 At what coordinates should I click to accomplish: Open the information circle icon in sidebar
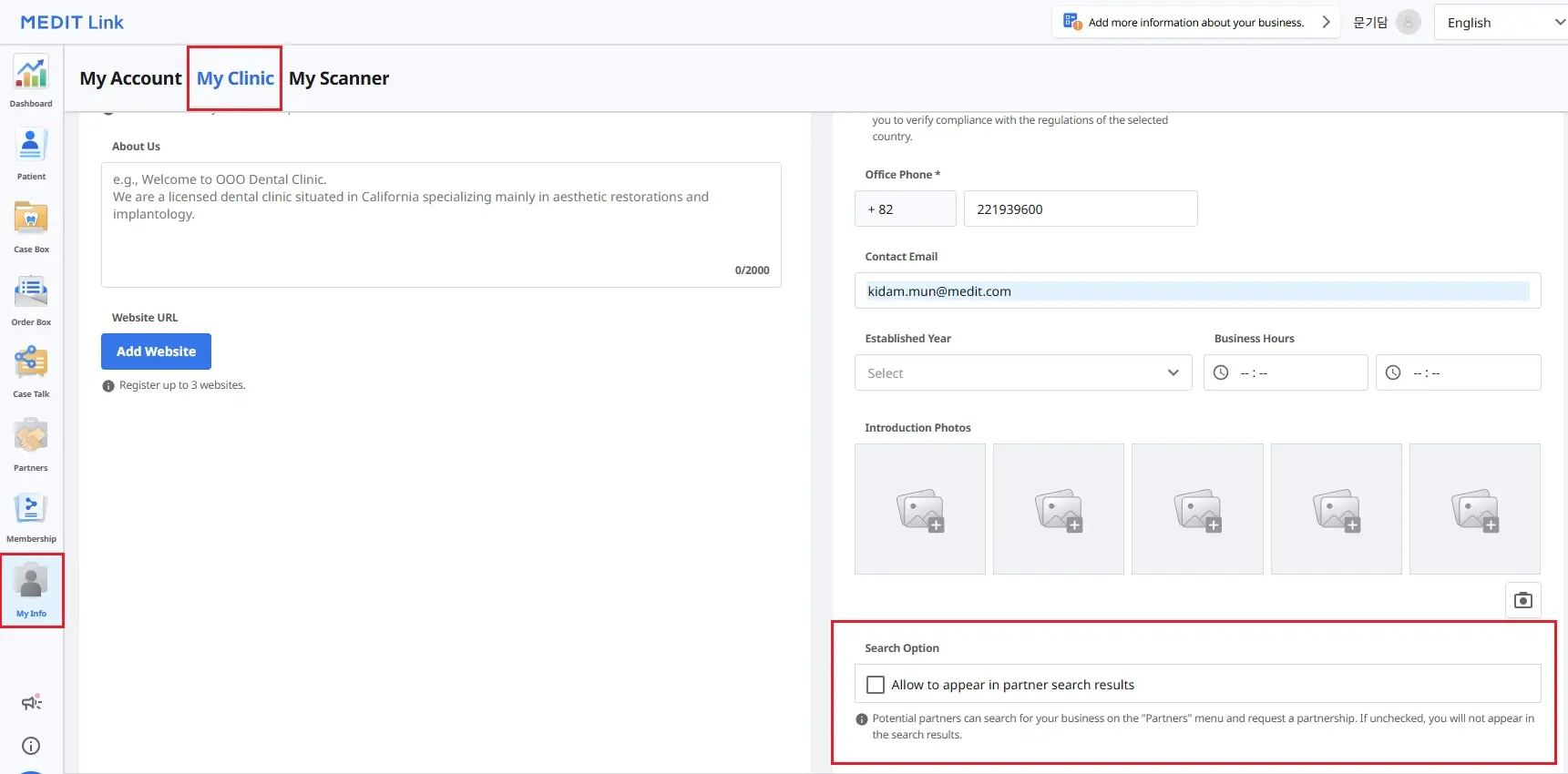[31, 746]
